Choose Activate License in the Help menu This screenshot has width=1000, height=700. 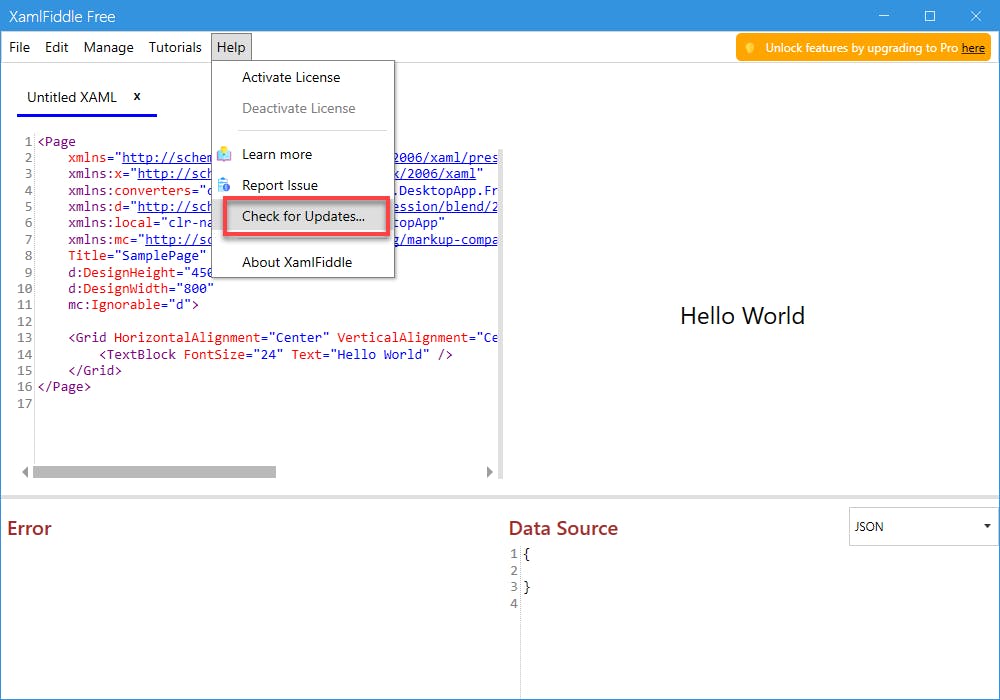tap(291, 77)
